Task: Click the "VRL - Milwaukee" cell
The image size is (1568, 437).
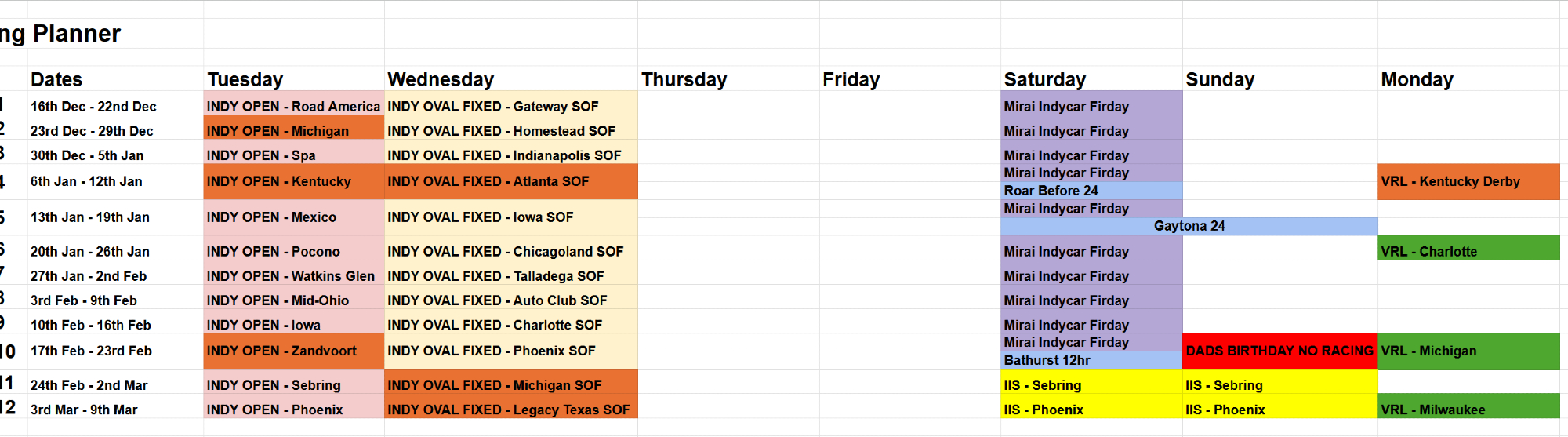Action: click(1468, 410)
